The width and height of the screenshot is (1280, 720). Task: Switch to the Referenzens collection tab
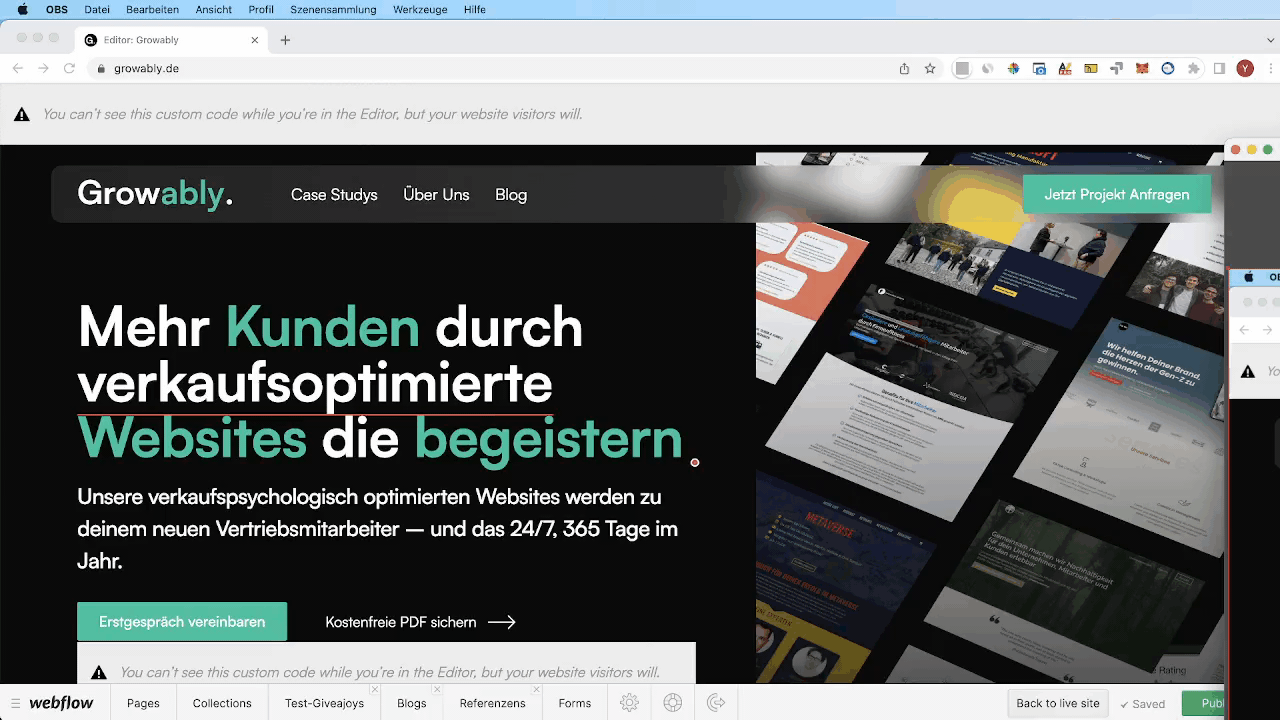(x=492, y=703)
